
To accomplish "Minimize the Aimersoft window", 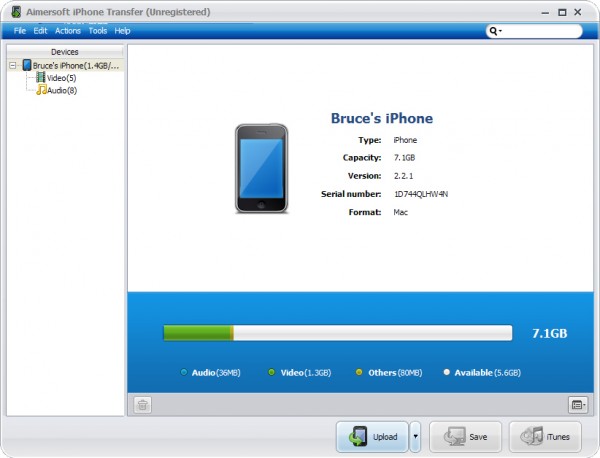I will (545, 13).
